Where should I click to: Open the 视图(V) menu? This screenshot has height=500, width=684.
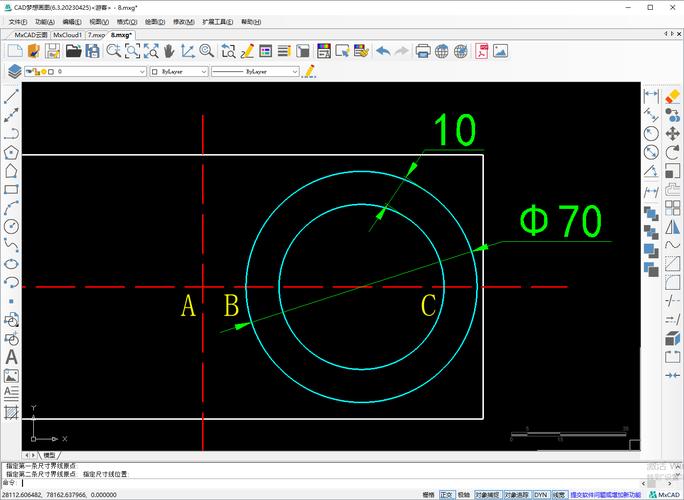tap(99, 22)
